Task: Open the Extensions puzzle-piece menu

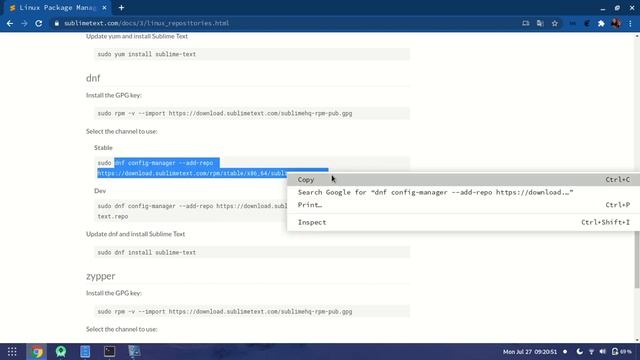Action: pos(601,24)
